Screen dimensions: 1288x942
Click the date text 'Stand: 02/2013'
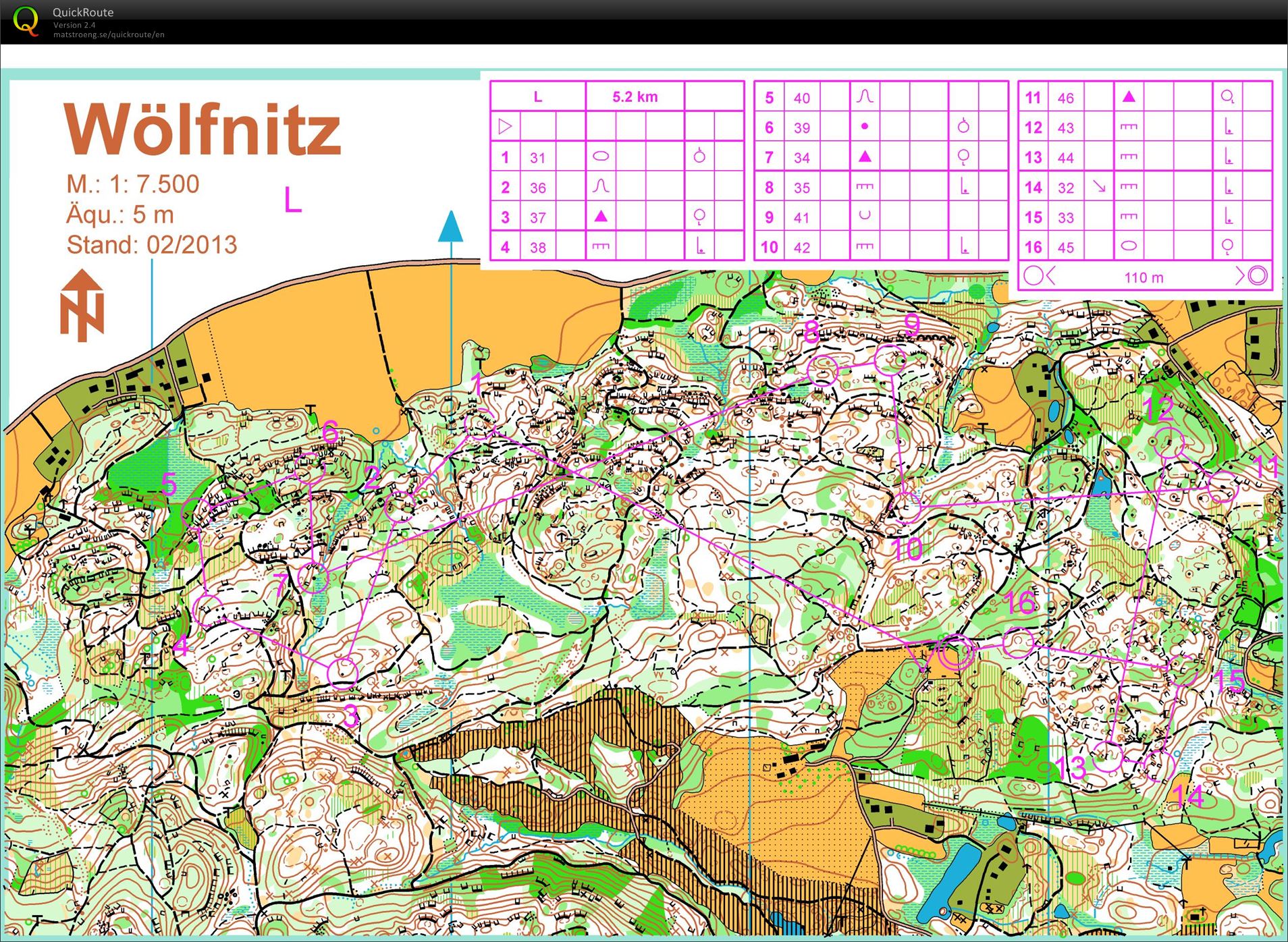point(152,244)
